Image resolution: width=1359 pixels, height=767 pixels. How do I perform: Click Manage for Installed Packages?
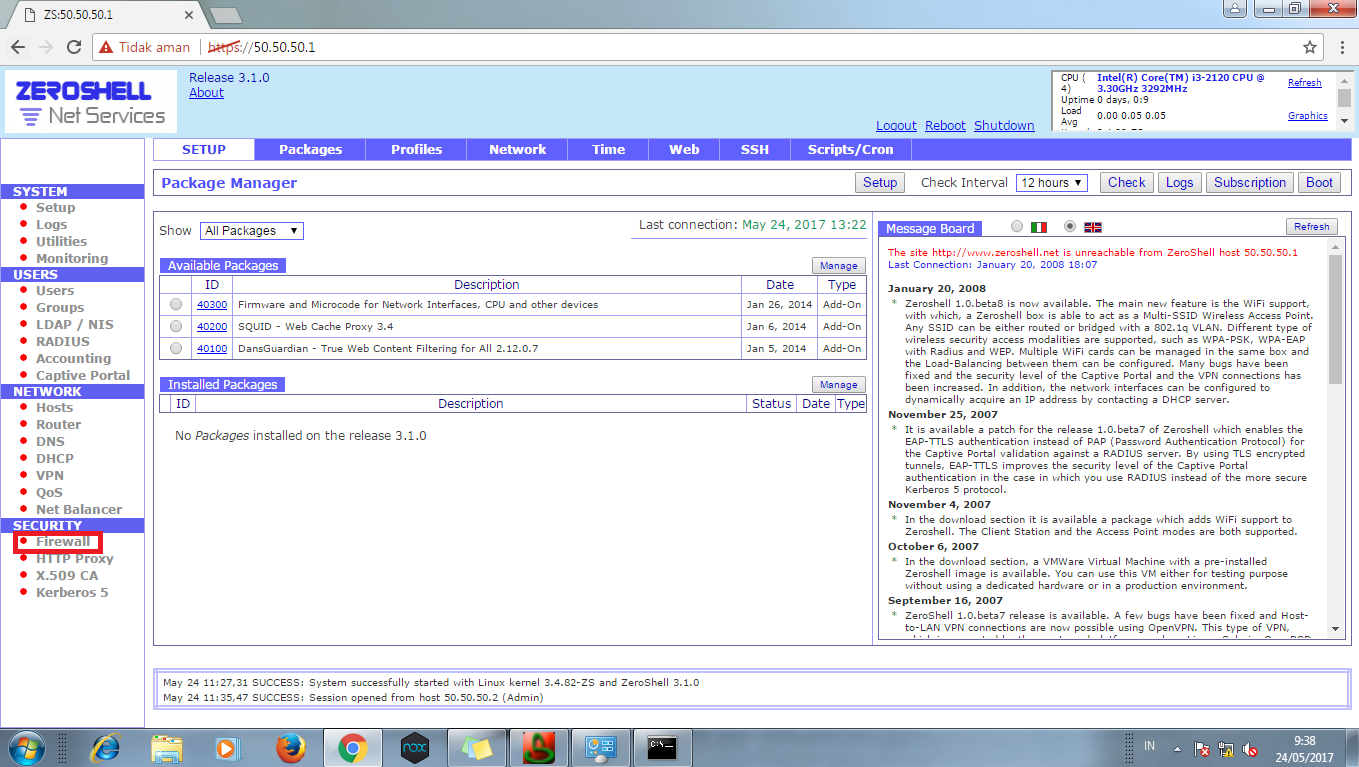[838, 385]
